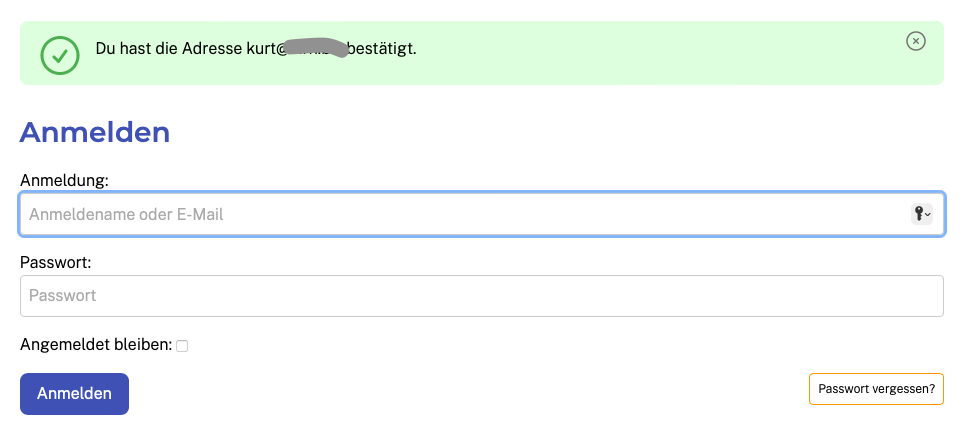
Task: Click the Angemeldet bleiben label text
Action: tap(96, 345)
